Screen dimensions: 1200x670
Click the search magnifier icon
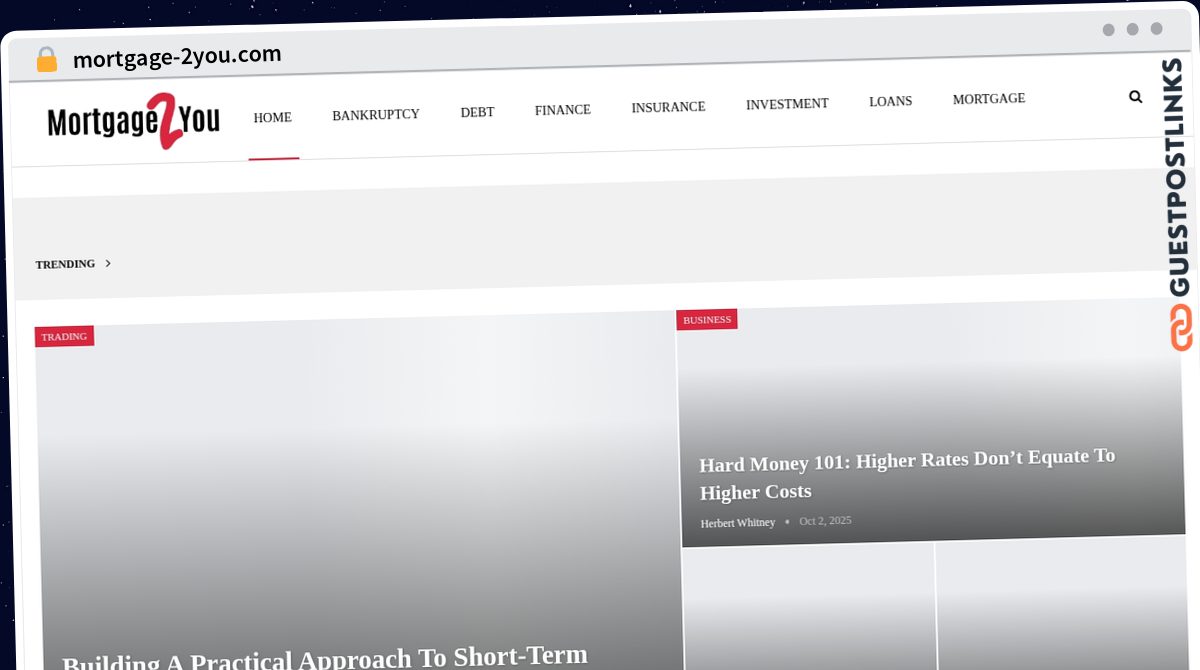(x=1135, y=97)
